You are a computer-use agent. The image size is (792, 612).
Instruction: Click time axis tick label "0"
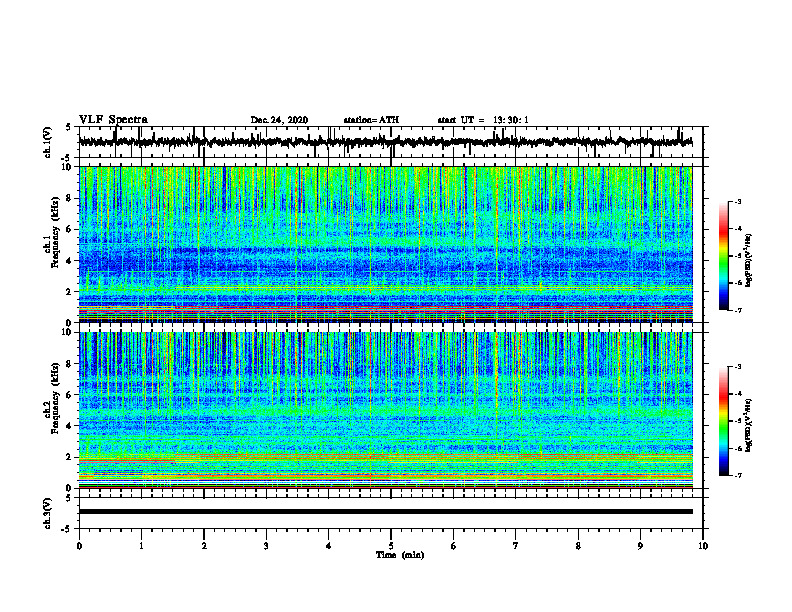(79, 546)
